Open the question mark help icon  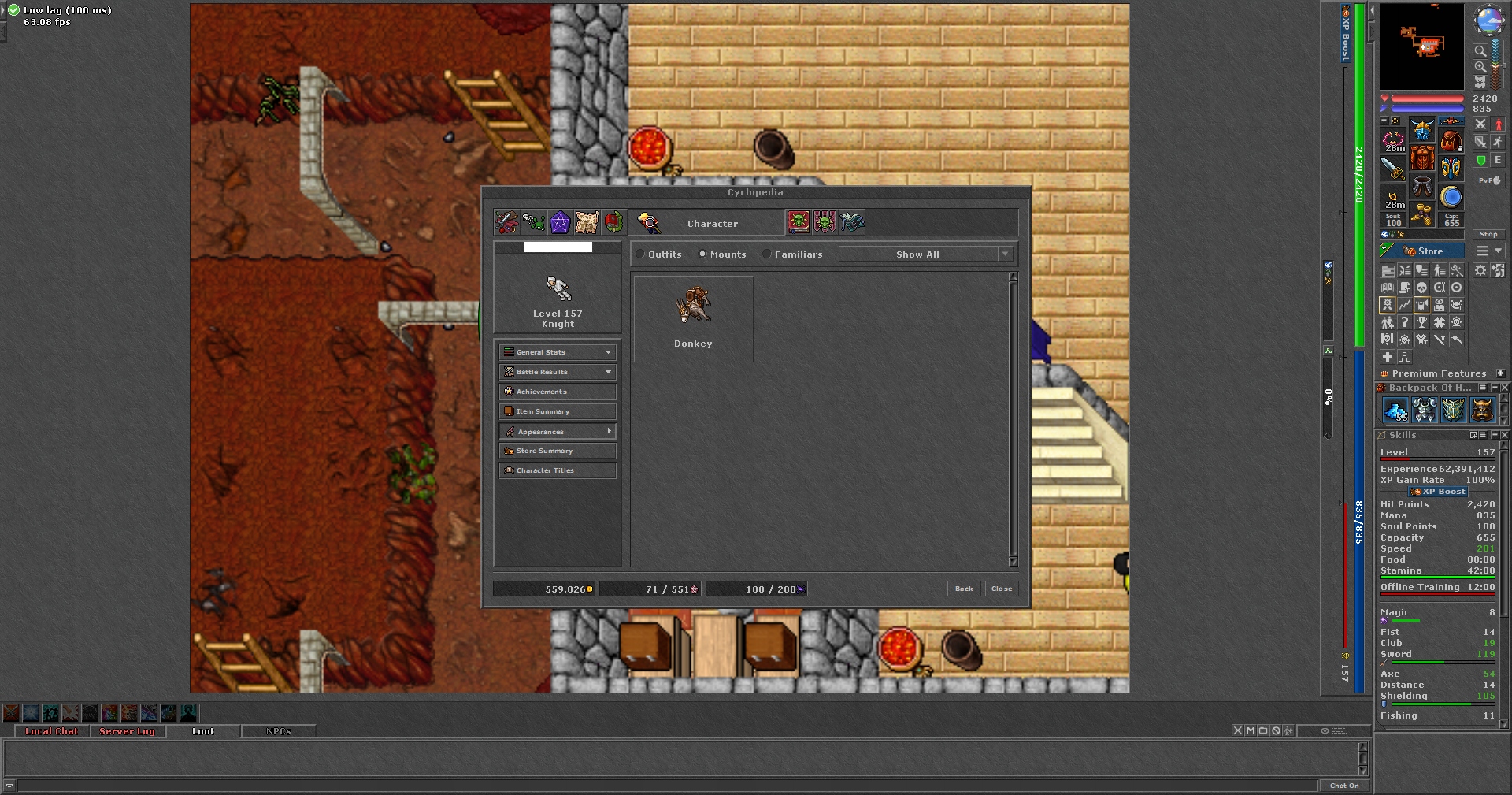[x=1405, y=322]
